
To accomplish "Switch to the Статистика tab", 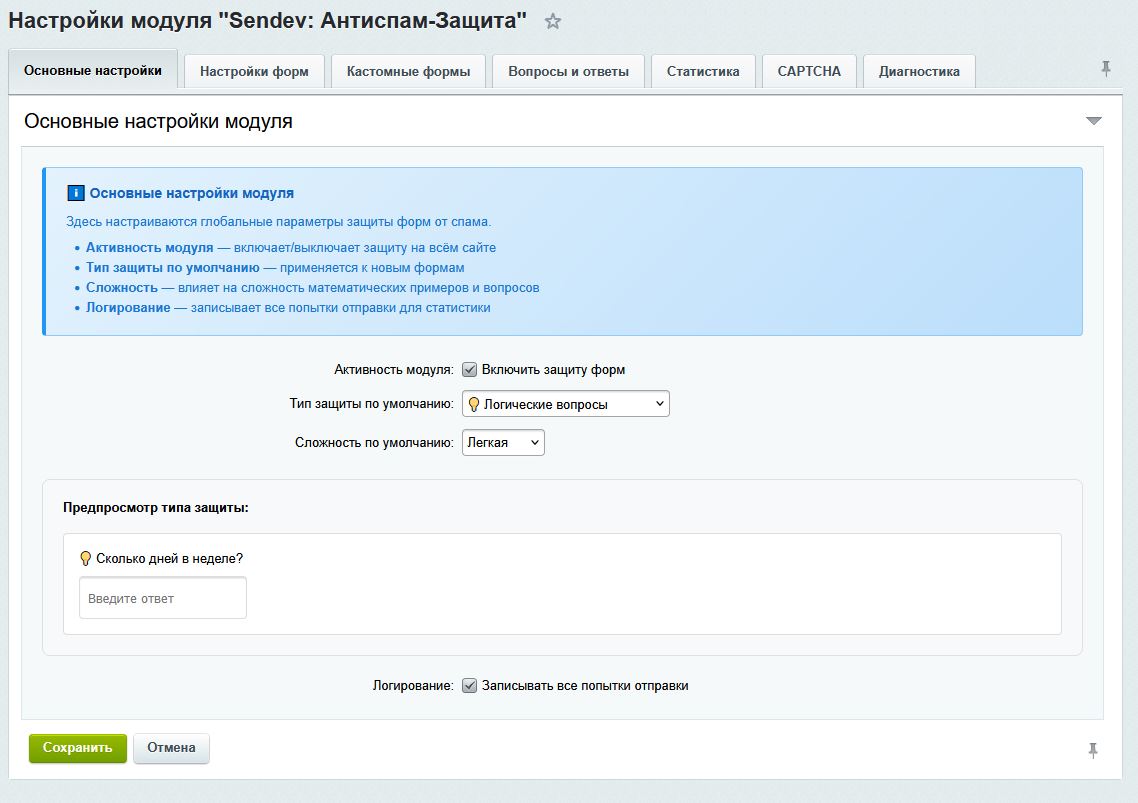I will pyautogui.click(x=703, y=71).
